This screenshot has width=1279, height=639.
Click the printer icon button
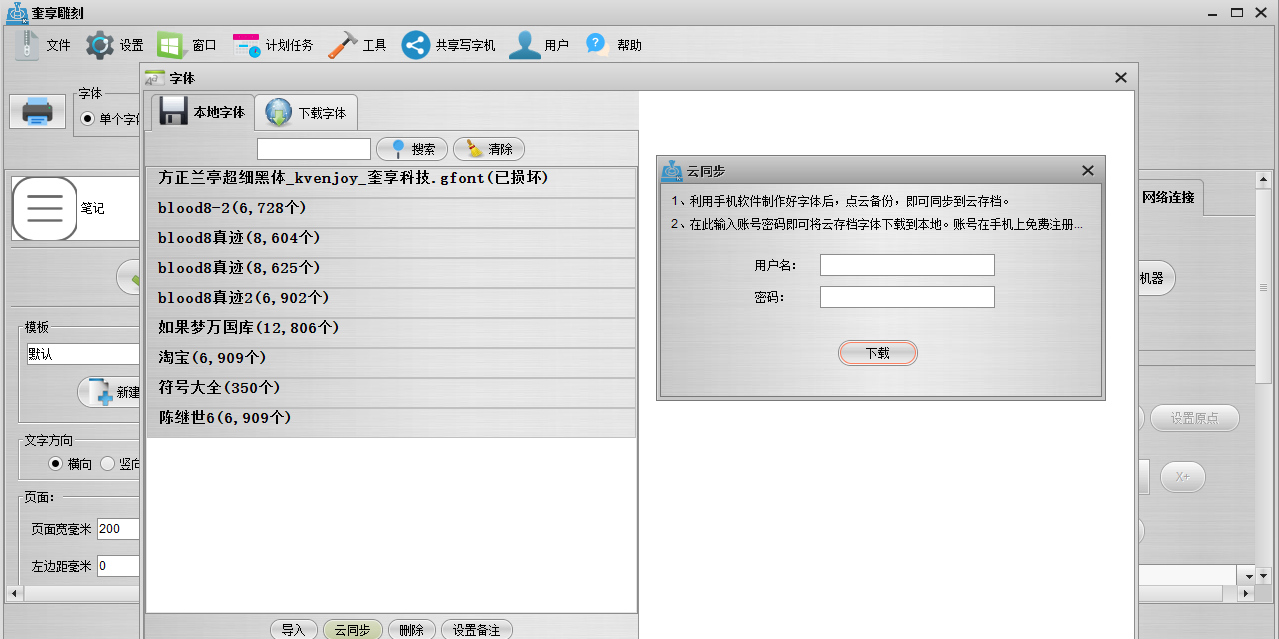(37, 111)
